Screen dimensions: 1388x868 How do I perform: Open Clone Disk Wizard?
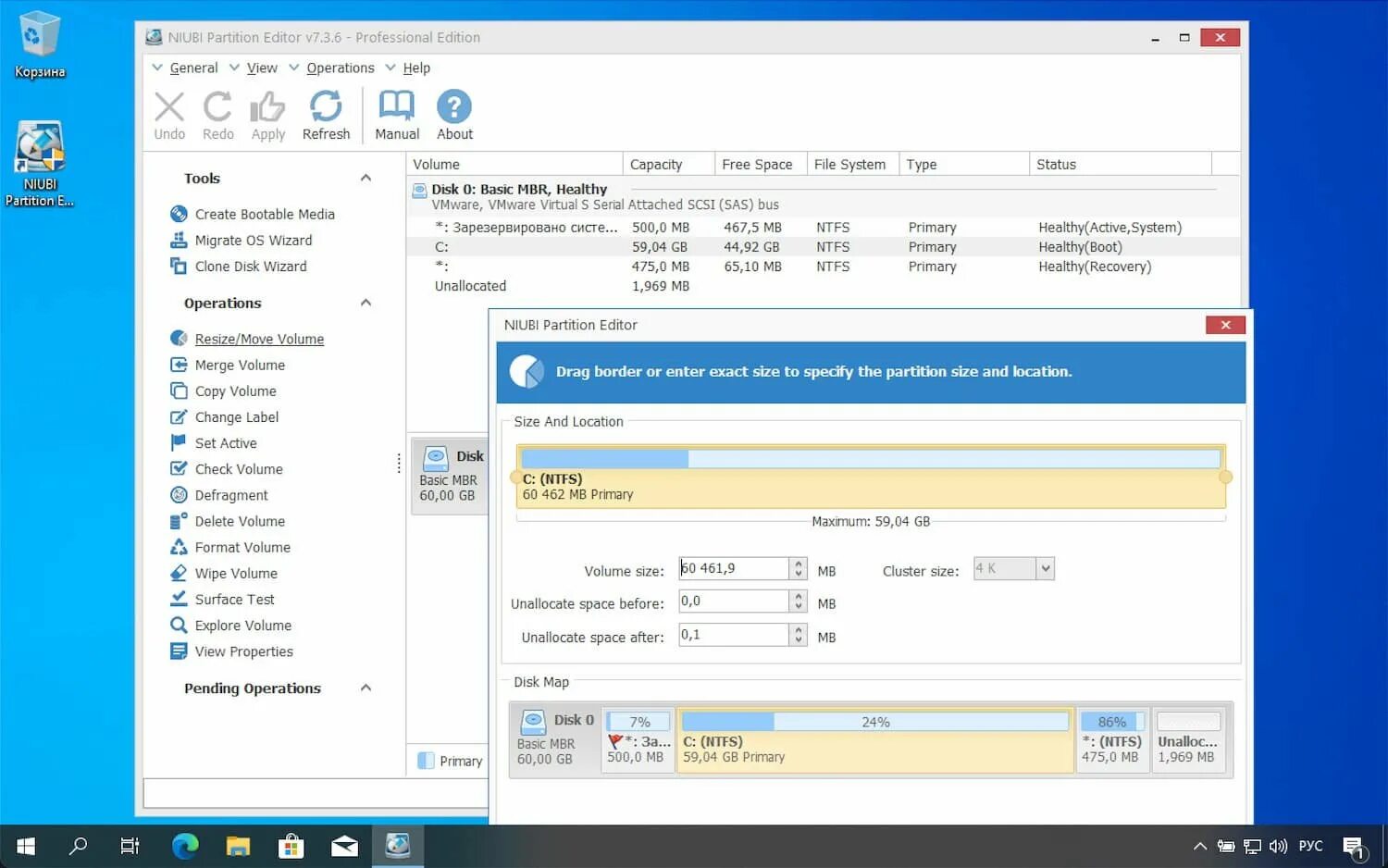[251, 266]
